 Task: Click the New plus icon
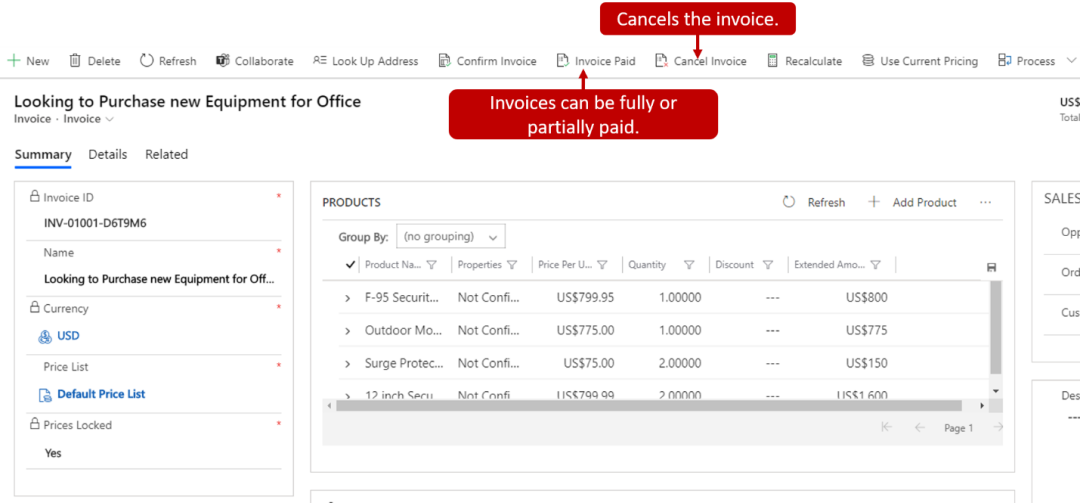coord(14,61)
